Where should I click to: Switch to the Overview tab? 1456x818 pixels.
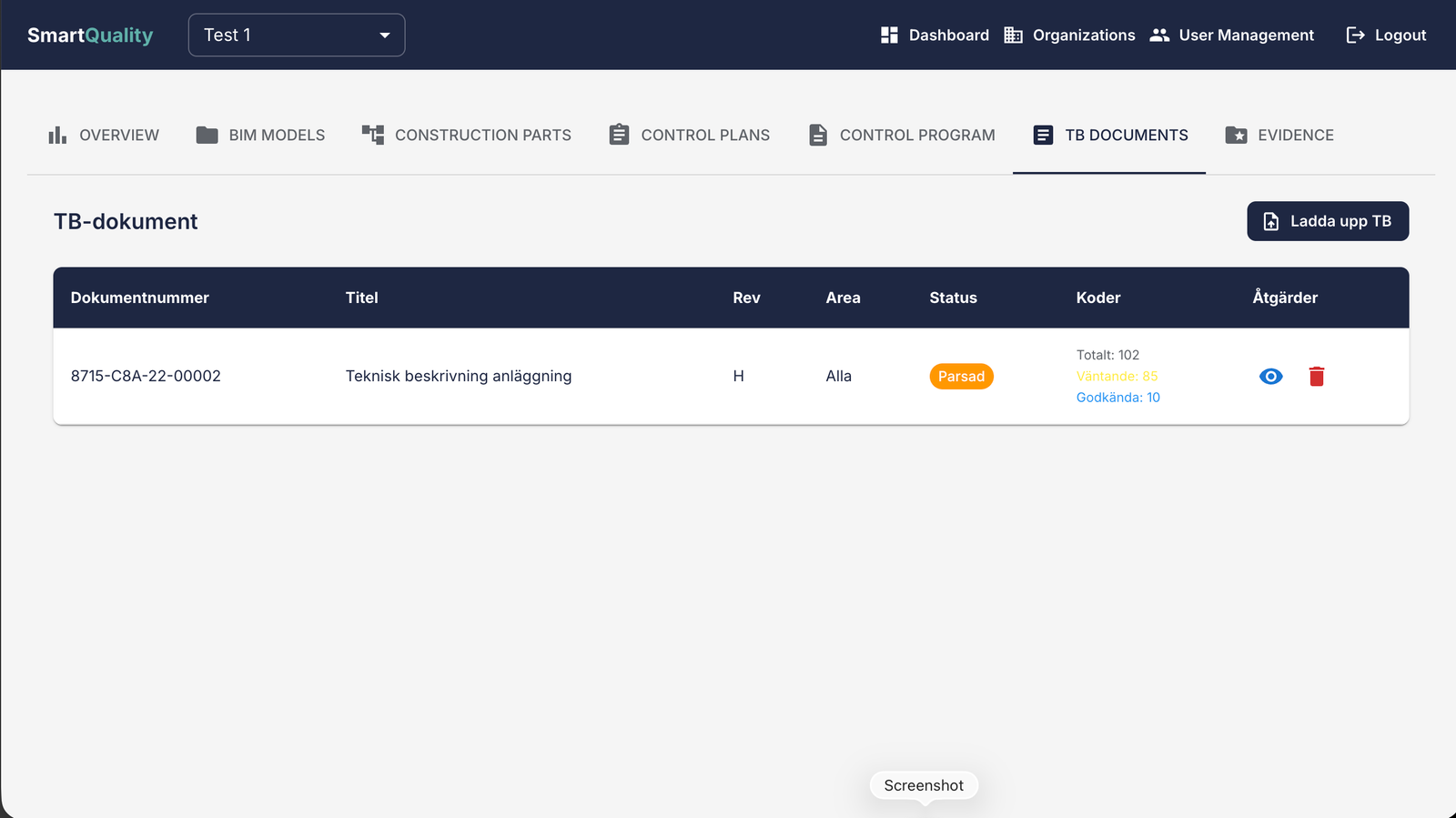tap(103, 135)
